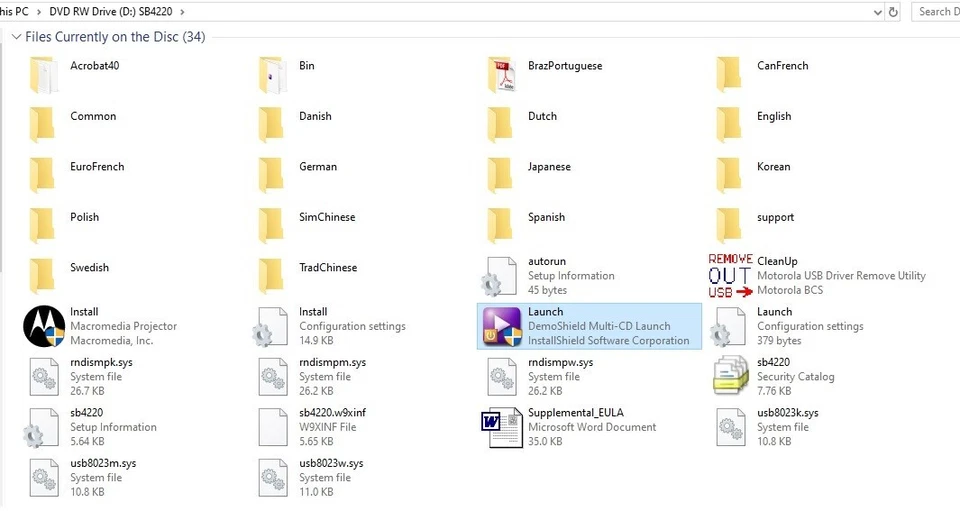Click the TradChinese folder icon
The image size is (960, 511).
click(271, 276)
